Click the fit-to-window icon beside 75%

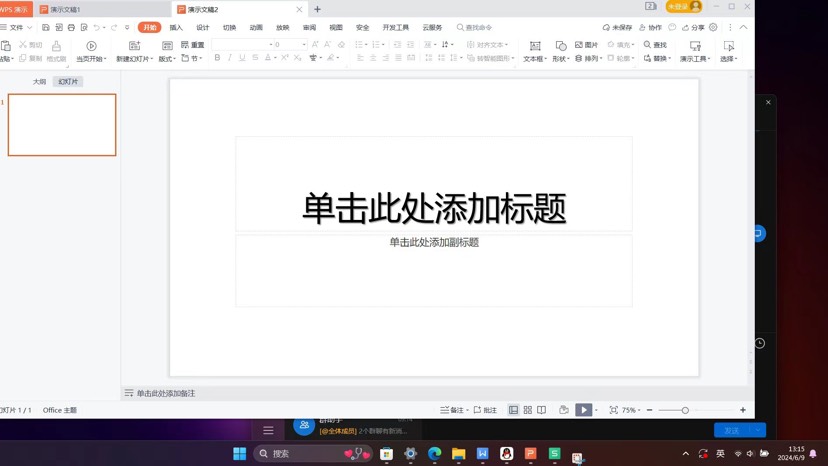pos(613,410)
